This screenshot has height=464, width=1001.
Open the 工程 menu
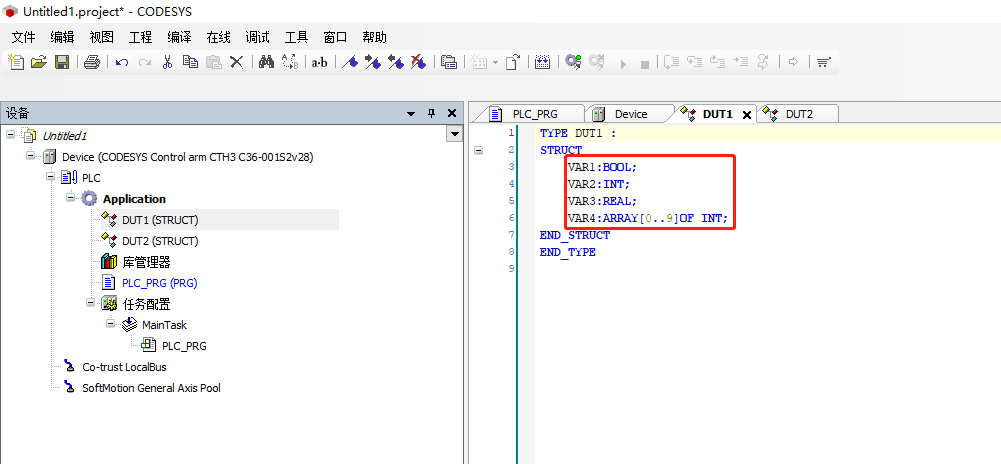140,37
